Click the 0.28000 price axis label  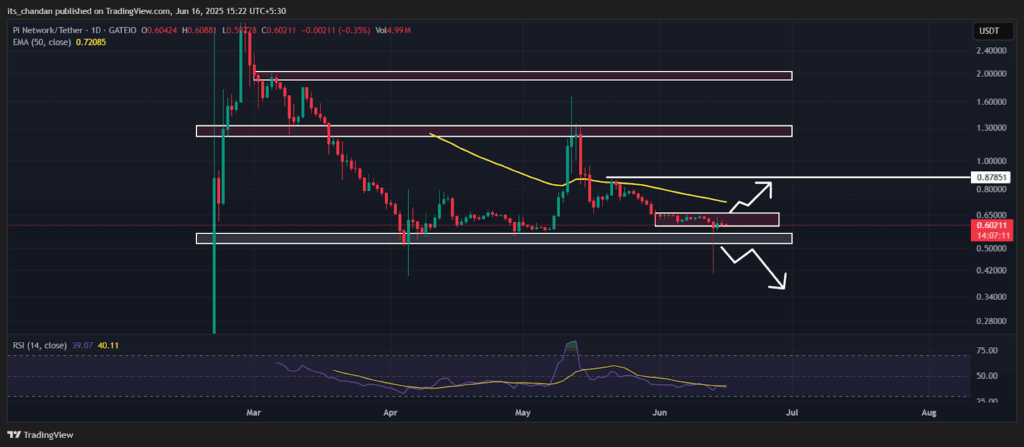[x=990, y=322]
